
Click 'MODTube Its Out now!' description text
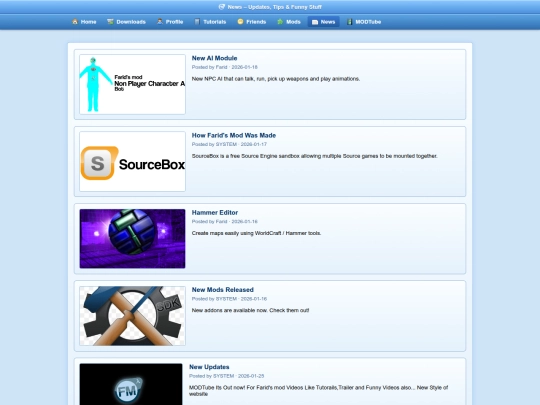(x=319, y=391)
